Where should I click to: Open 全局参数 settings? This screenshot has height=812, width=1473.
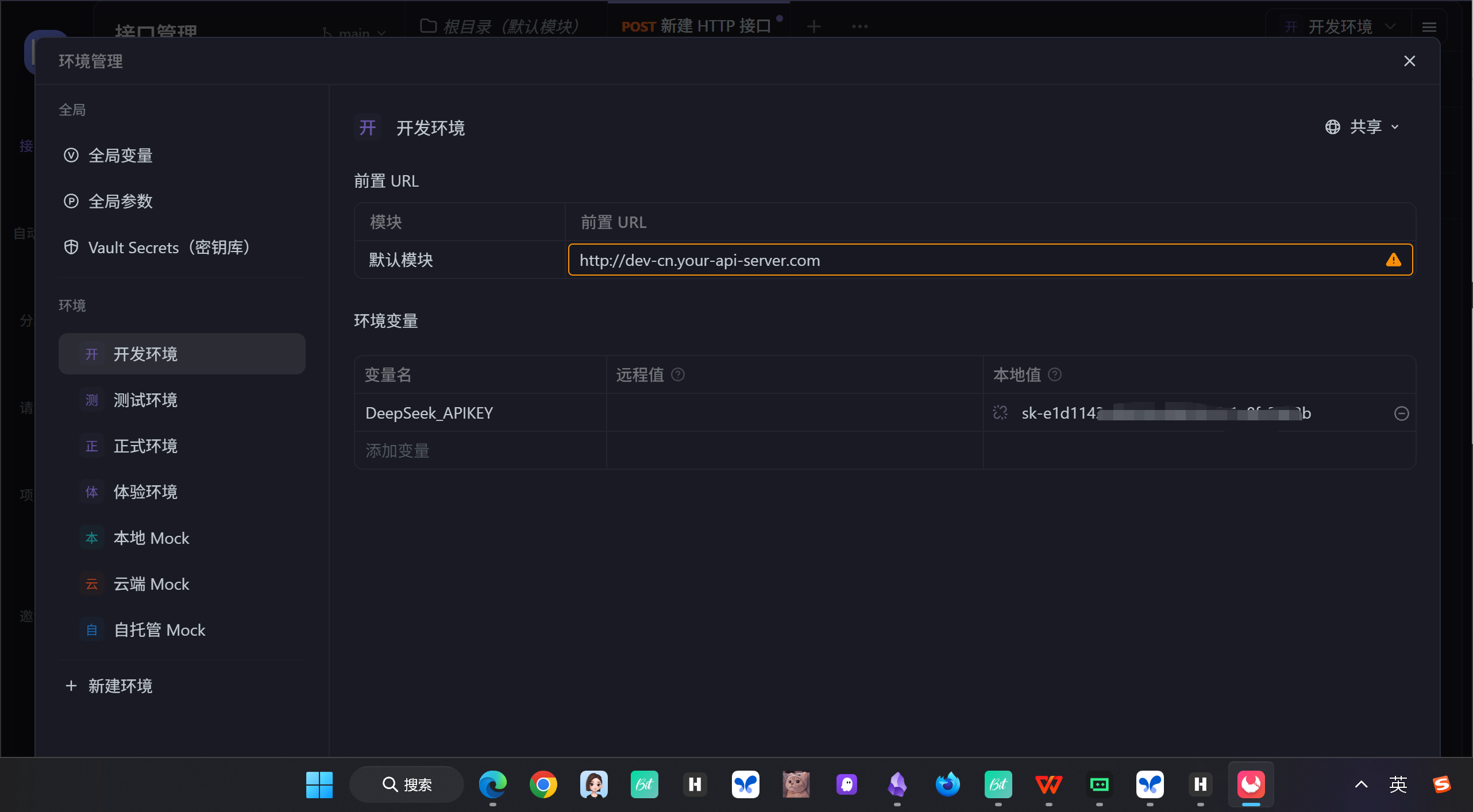[120, 202]
